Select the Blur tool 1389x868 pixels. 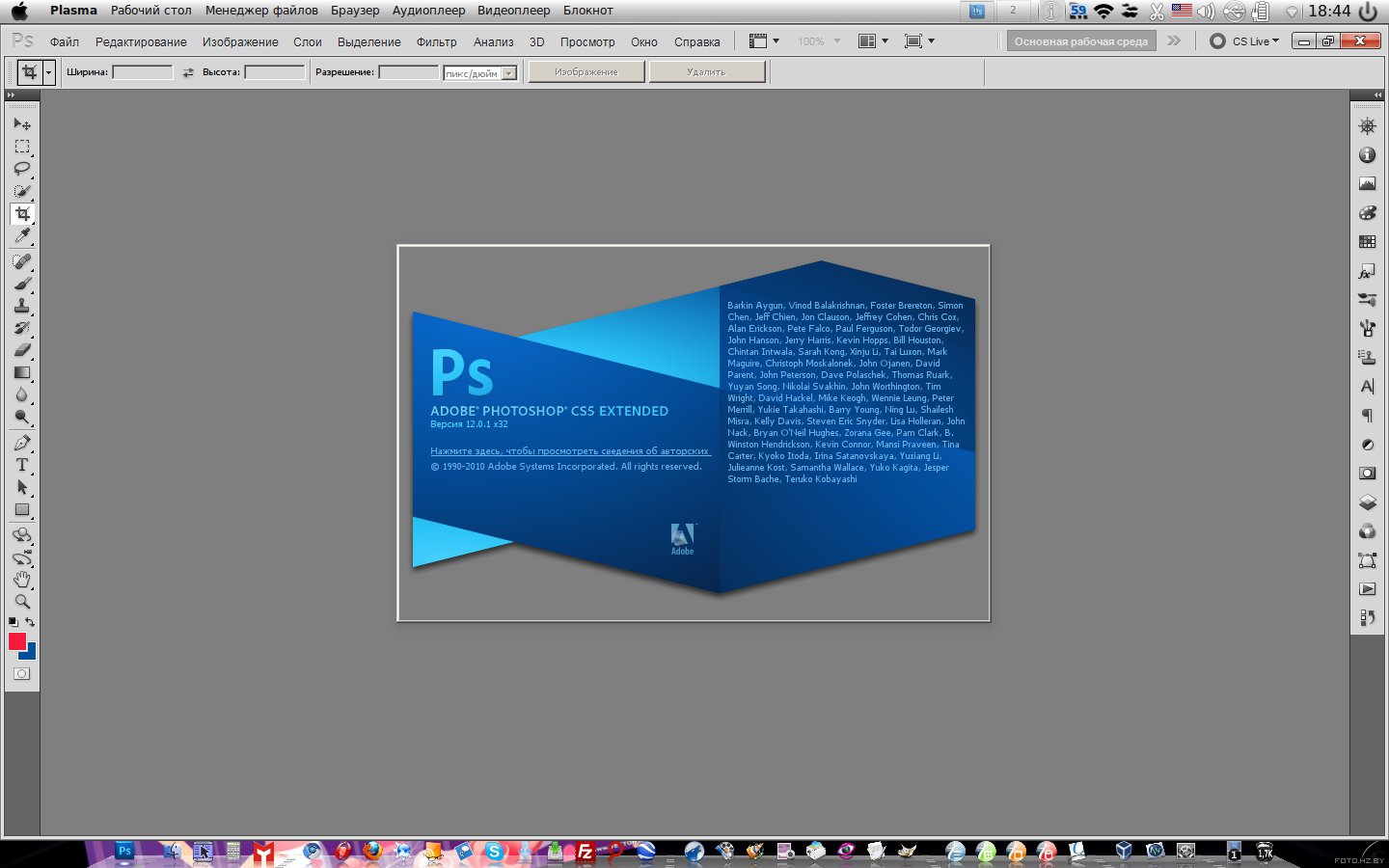coord(22,394)
